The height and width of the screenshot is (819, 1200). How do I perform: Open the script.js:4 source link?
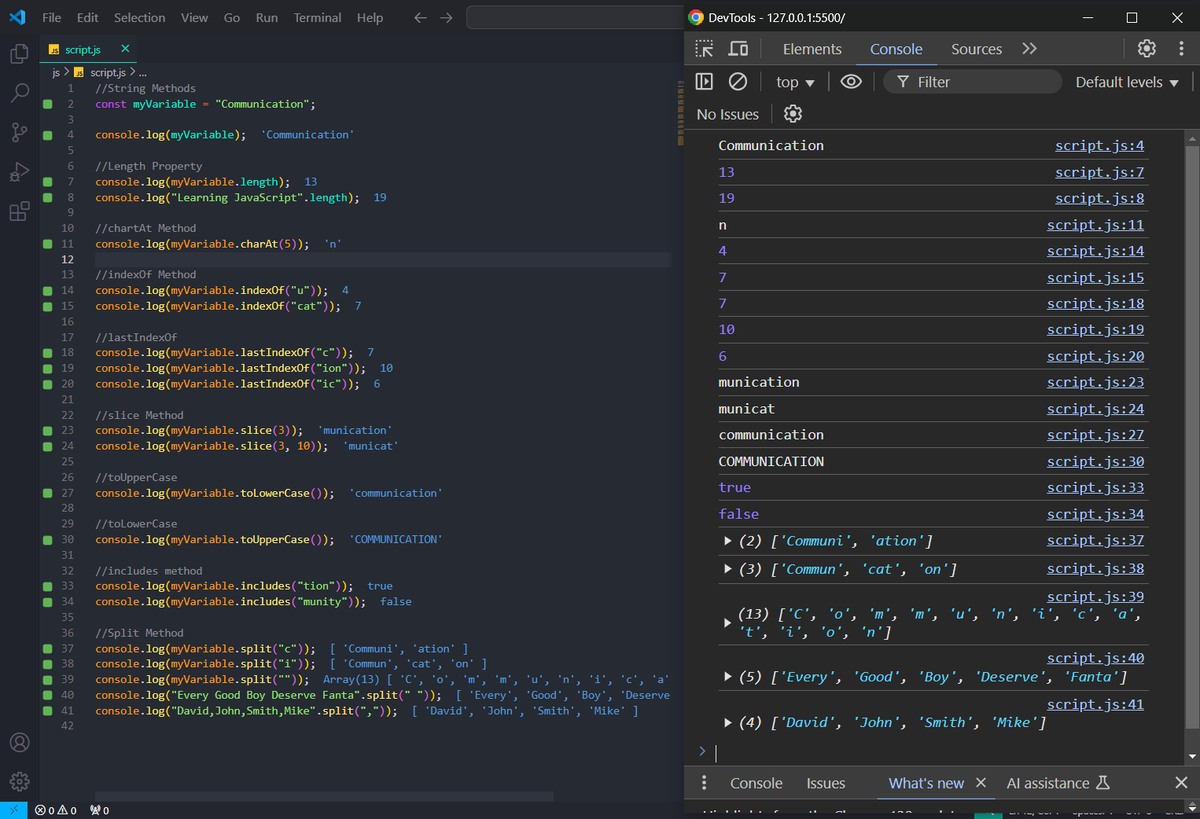tap(1099, 146)
